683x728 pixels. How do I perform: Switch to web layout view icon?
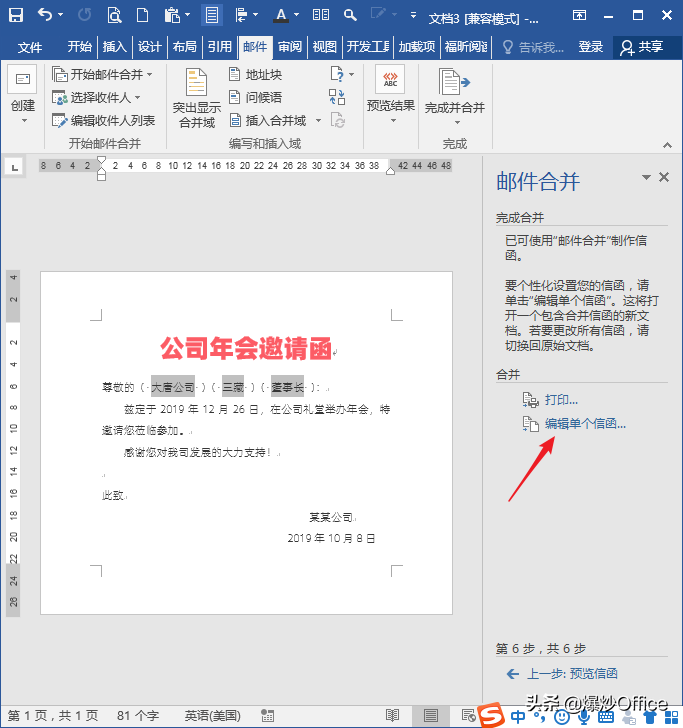[468, 715]
